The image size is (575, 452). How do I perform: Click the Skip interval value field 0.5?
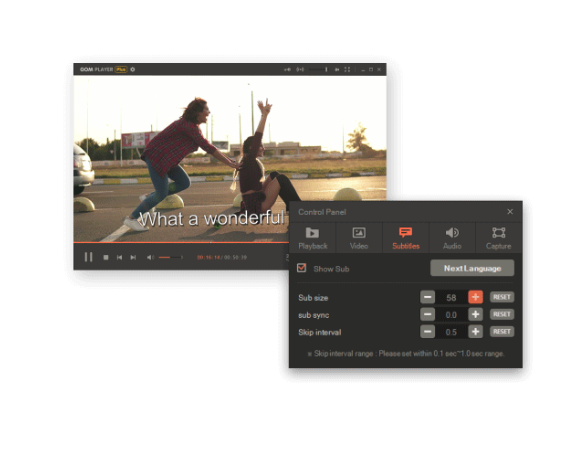tap(451, 332)
